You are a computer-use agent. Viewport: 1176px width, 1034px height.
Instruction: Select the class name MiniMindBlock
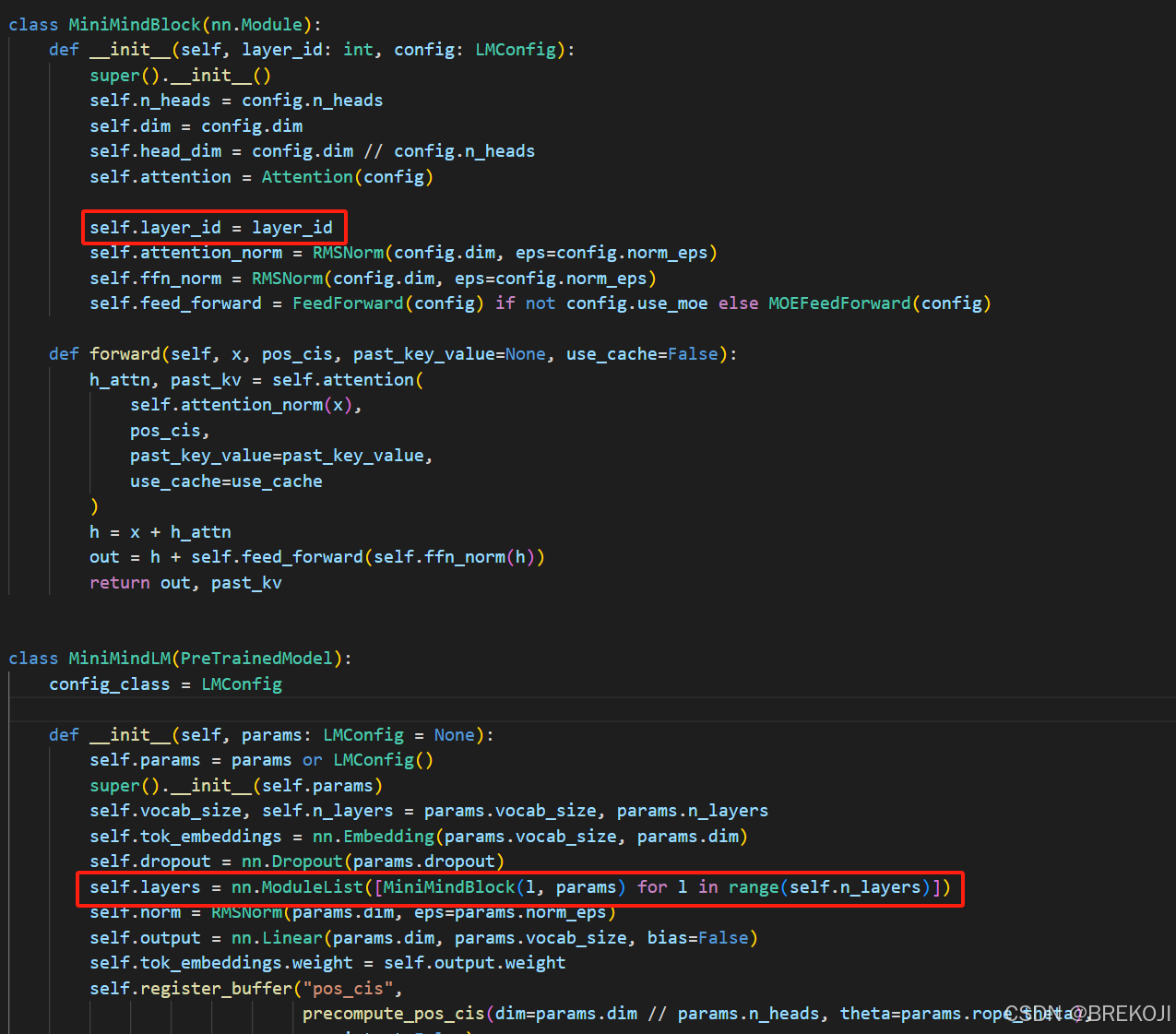pos(134,24)
